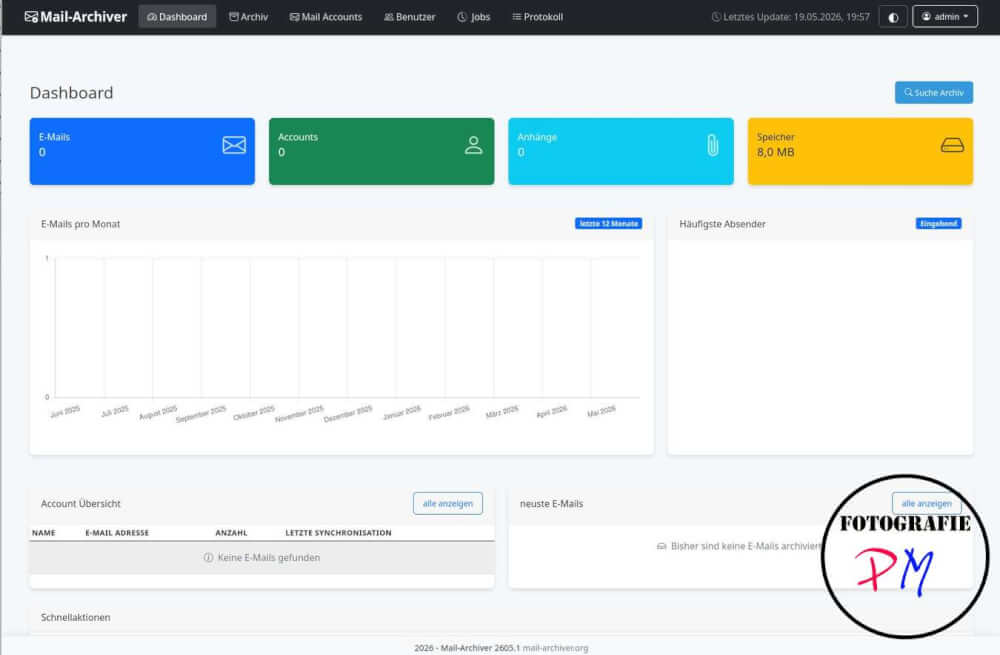Click the drive icon in Speicher card
The height and width of the screenshot is (655, 1000).
[x=952, y=145]
